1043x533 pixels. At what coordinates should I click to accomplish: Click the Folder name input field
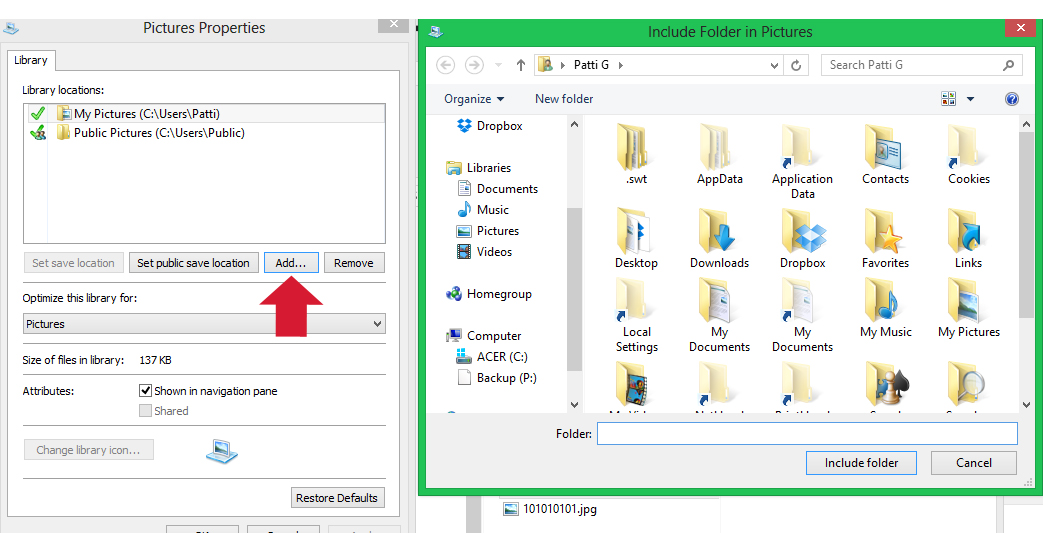806,434
